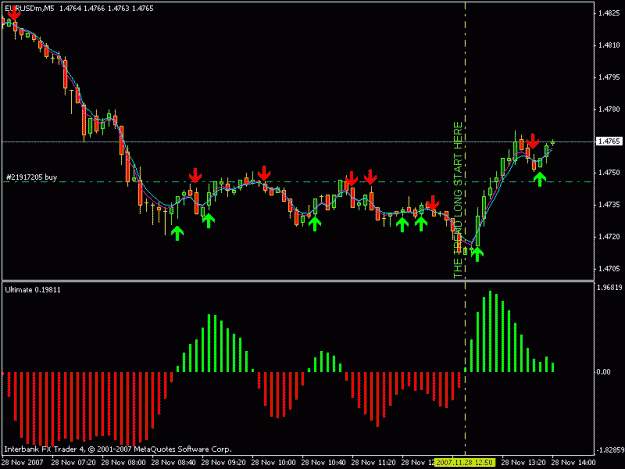Click the 1.4720 price axis label
Screen dimensions: 625x469
coord(609,236)
